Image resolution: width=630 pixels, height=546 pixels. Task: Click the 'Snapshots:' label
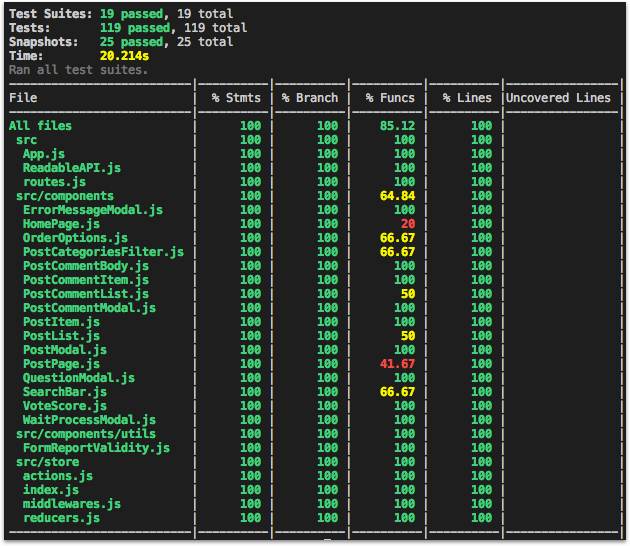click(43, 42)
